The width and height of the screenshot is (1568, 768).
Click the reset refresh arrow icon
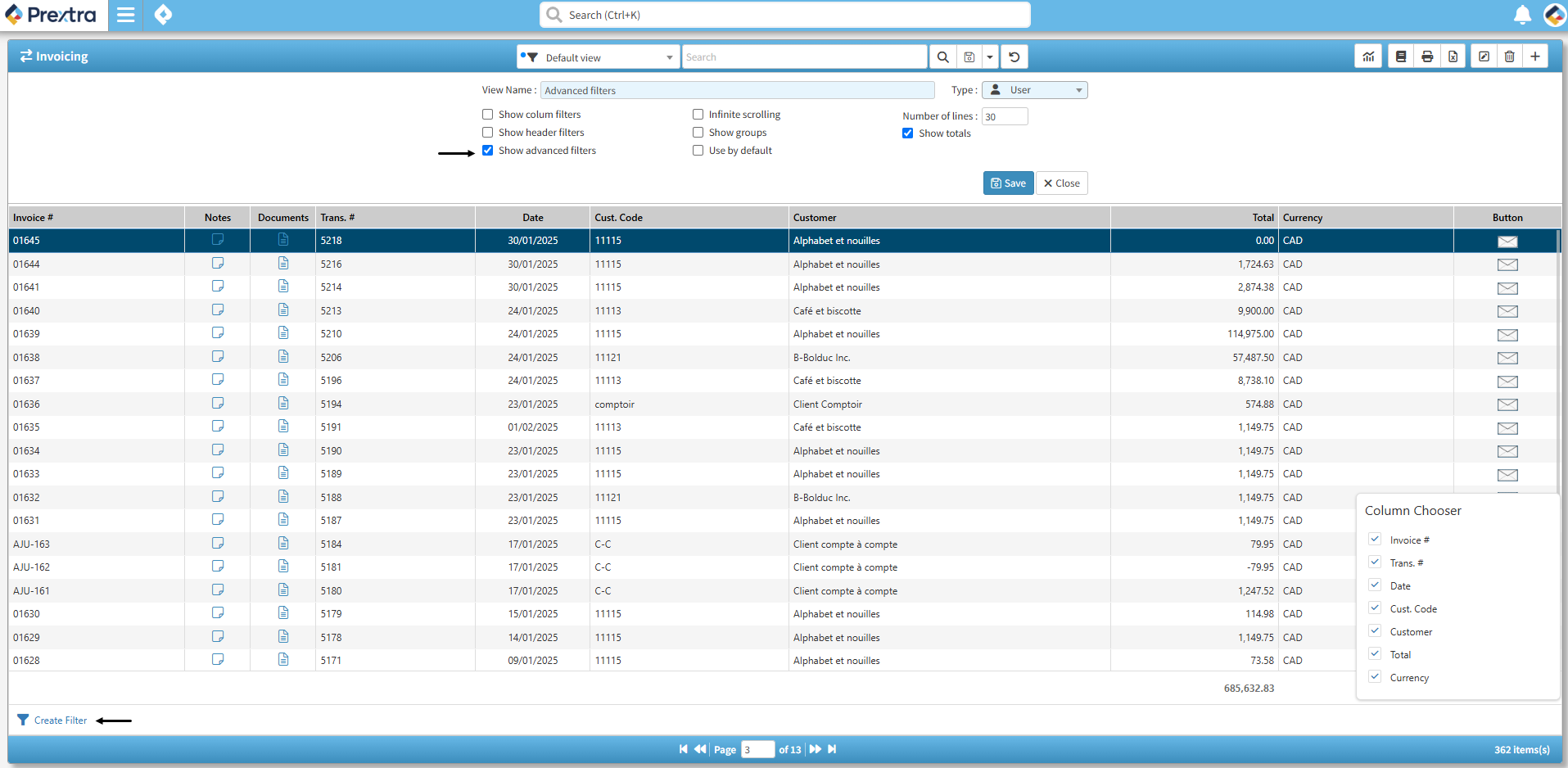tap(1014, 57)
